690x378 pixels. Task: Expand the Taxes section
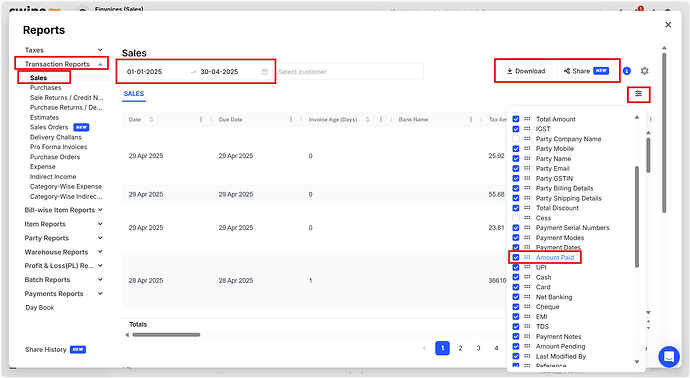[x=64, y=50]
